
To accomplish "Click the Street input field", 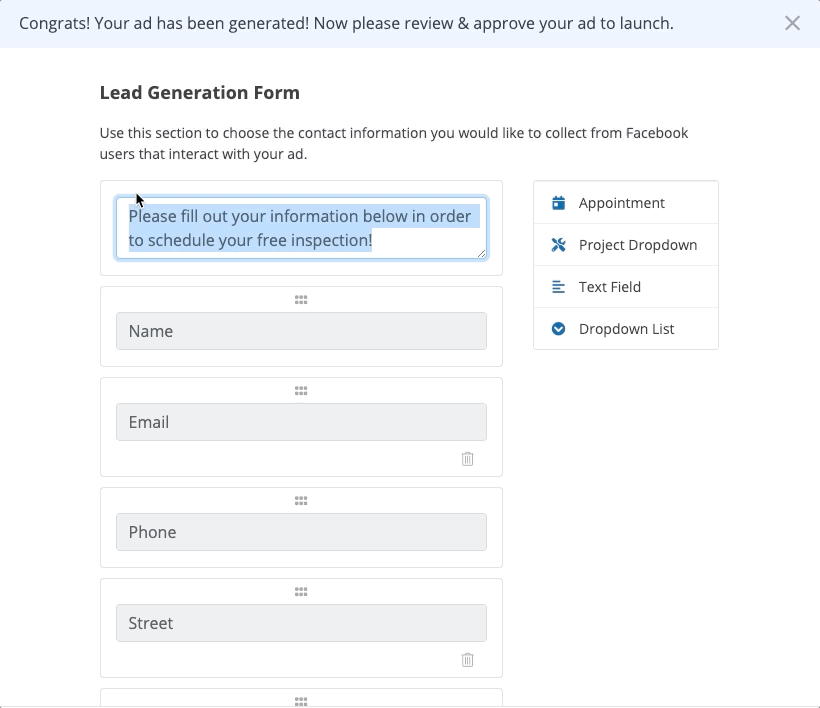I will pos(301,623).
